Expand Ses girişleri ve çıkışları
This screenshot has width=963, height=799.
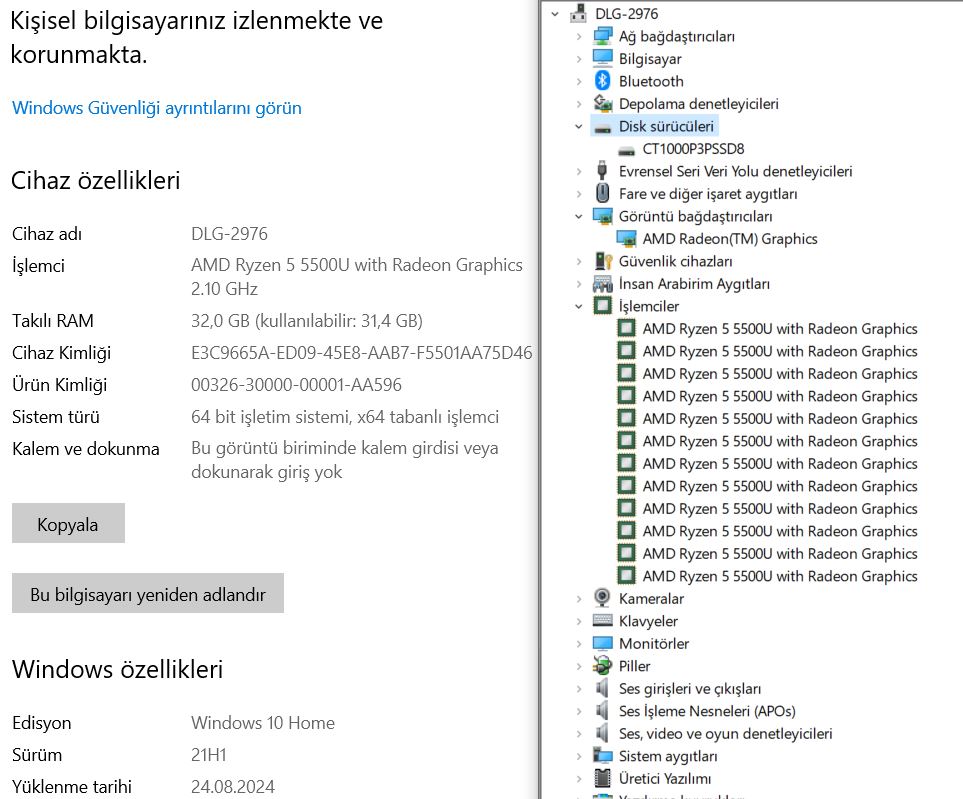pos(579,688)
